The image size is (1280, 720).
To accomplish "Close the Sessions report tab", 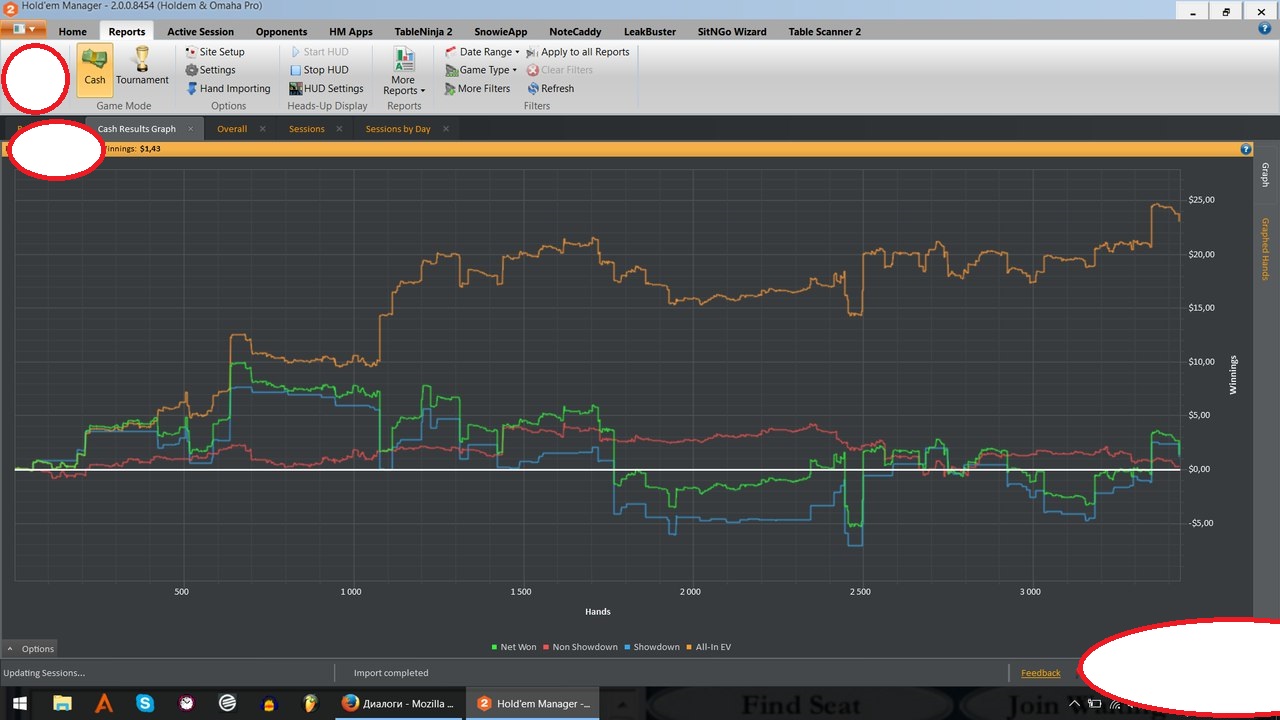I will (x=340, y=129).
